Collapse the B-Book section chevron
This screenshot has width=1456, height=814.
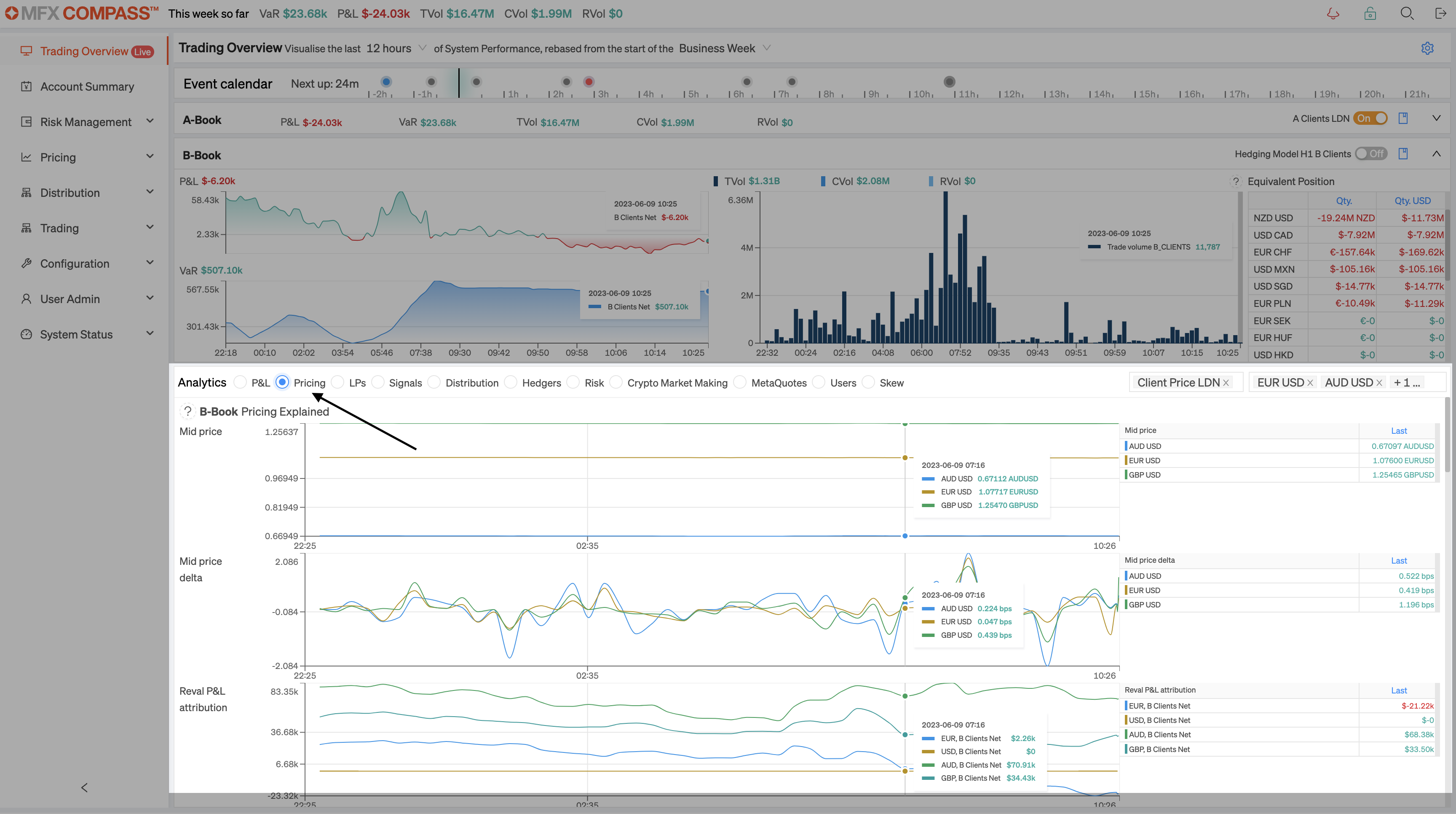(1436, 153)
